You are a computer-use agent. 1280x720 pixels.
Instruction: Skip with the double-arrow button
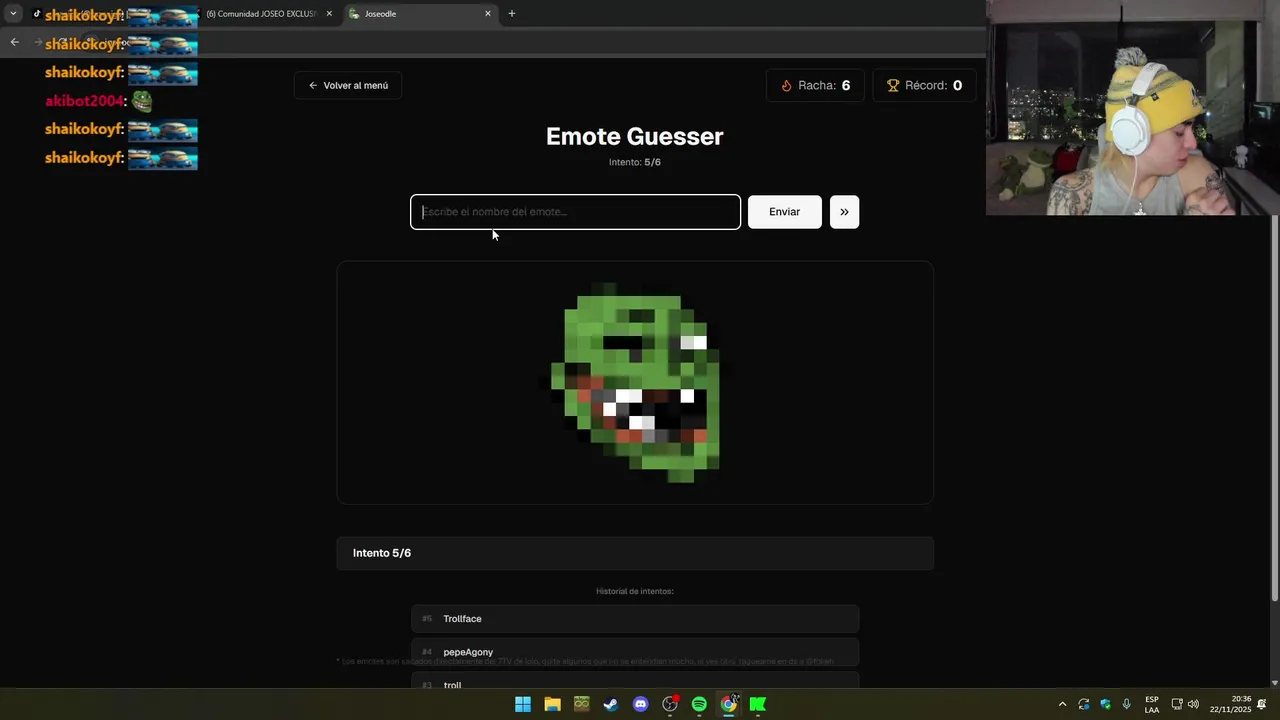coord(844,212)
